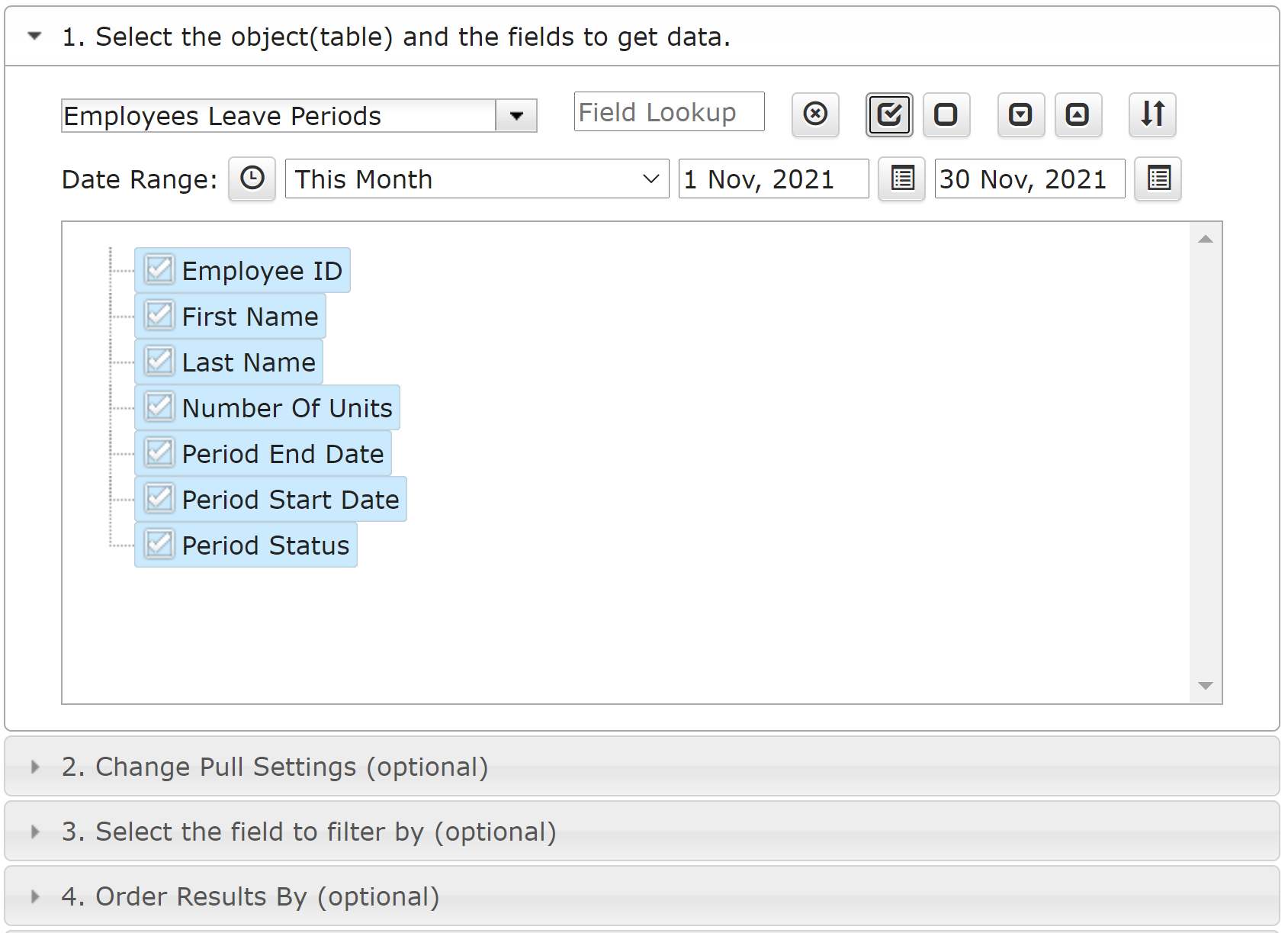Open the This Month date range dropdown
1288x933 pixels.
coord(477,179)
